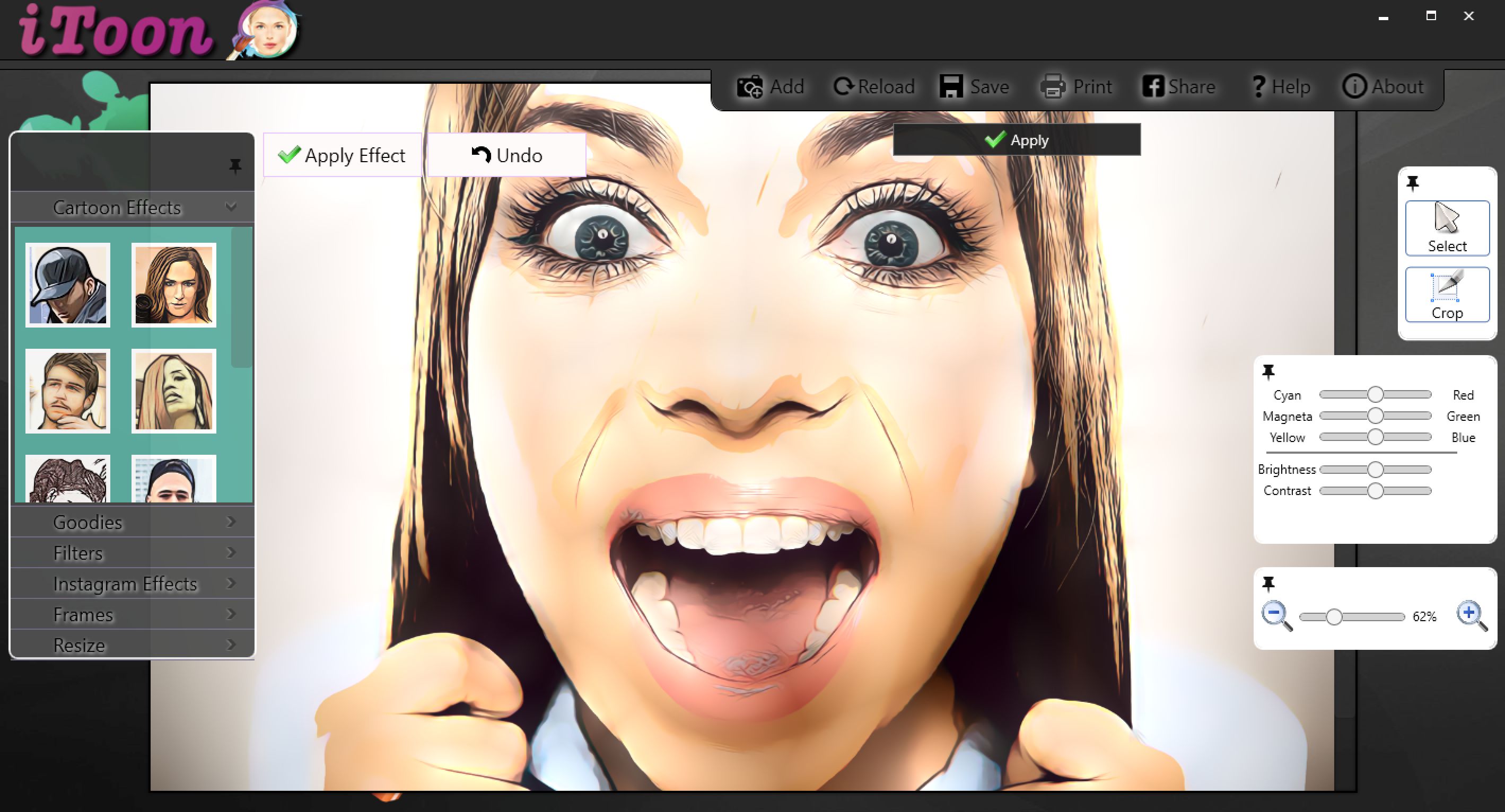Expand the Resize section

coord(133,645)
